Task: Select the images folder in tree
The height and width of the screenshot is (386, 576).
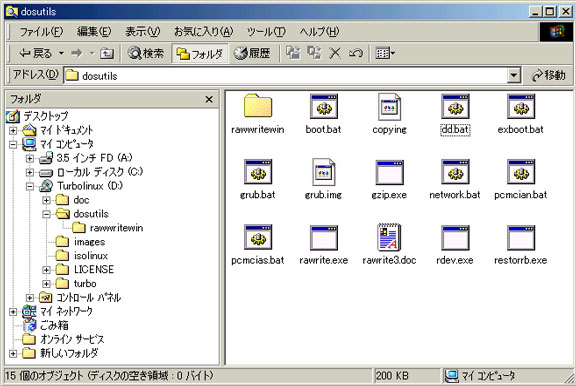Action: (89, 242)
